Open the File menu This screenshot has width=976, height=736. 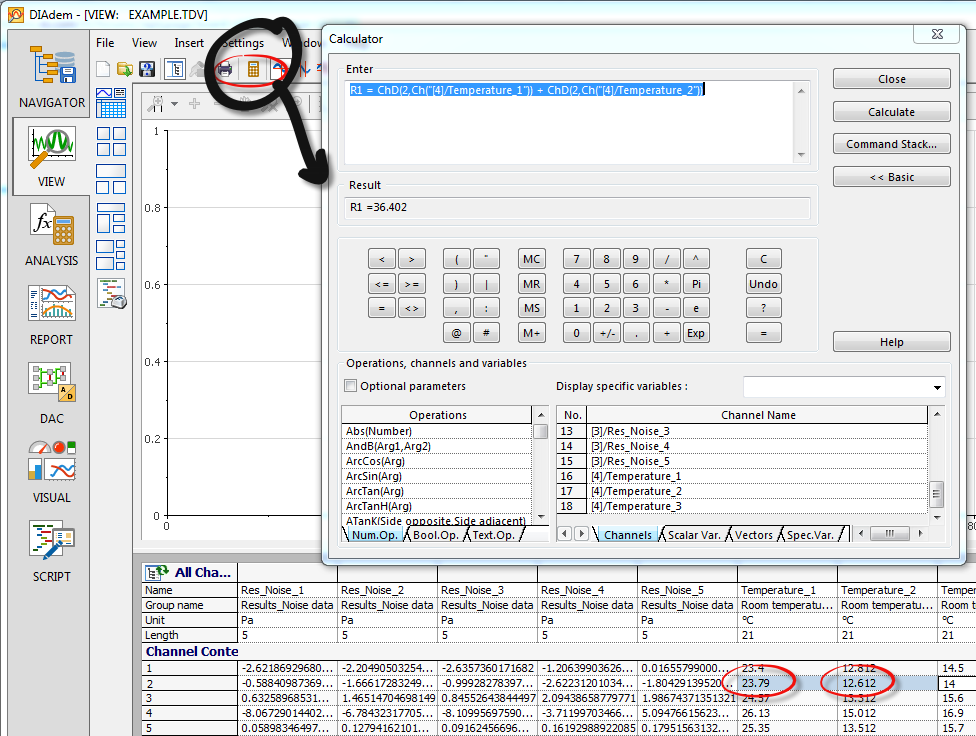pyautogui.click(x=105, y=43)
